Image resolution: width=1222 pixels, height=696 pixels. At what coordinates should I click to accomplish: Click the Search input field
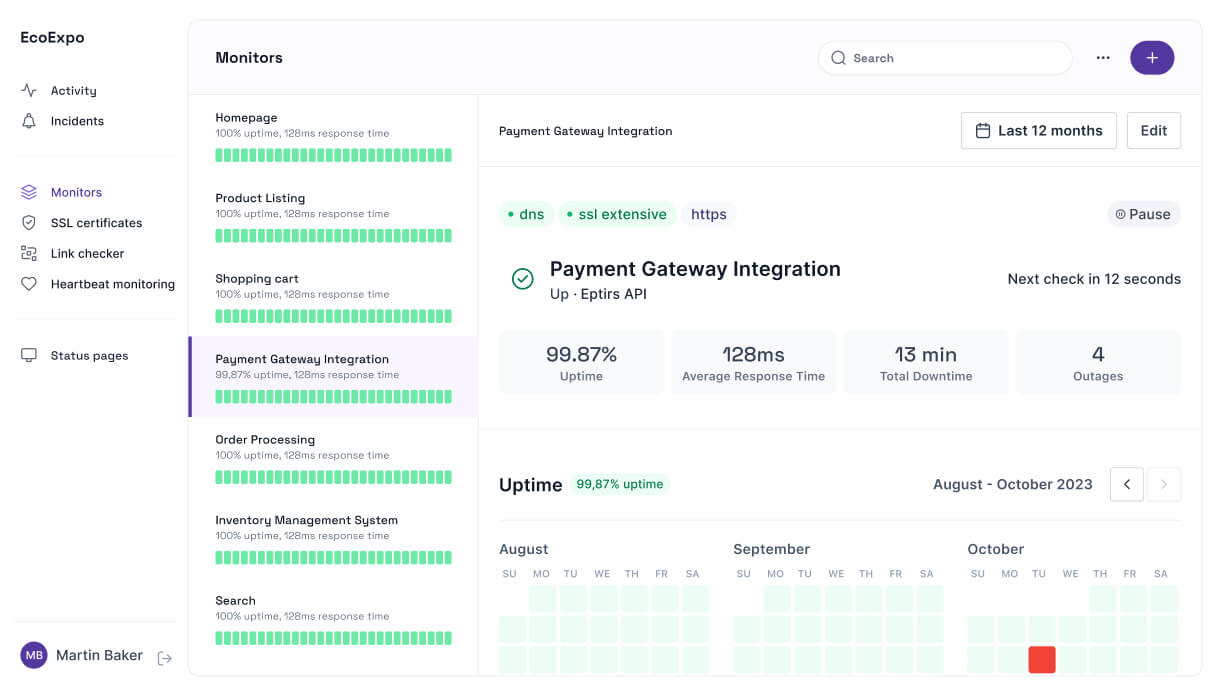(944, 58)
